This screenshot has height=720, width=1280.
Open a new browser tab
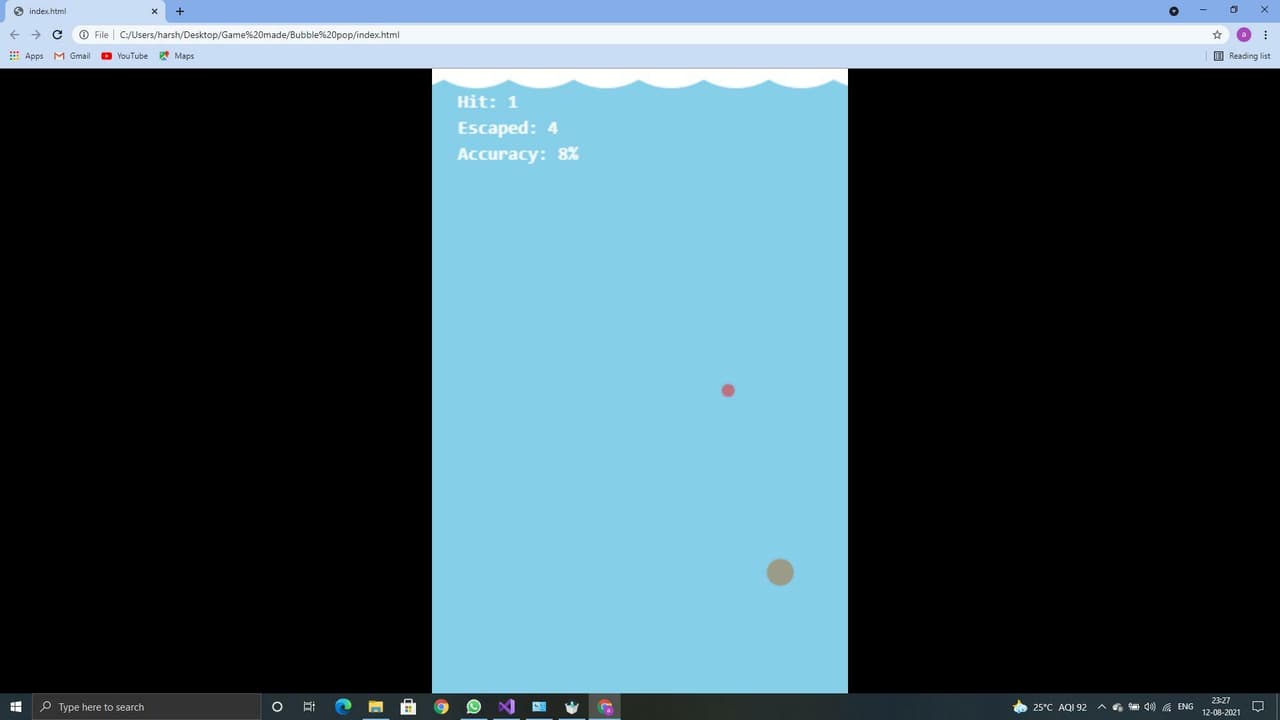click(180, 11)
